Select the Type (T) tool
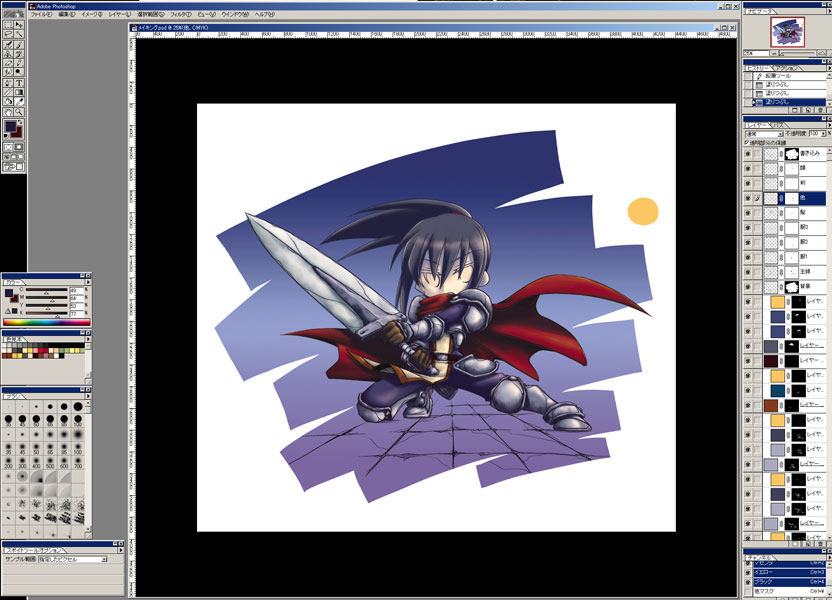 18,83
